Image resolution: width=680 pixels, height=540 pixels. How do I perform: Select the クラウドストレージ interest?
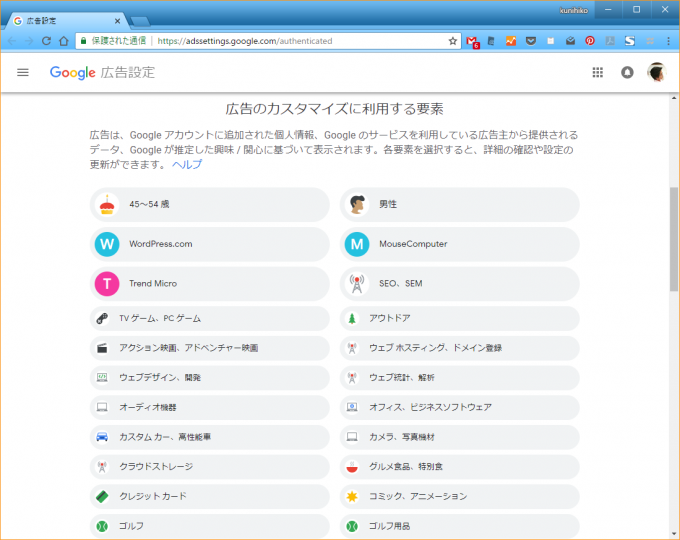click(209, 467)
